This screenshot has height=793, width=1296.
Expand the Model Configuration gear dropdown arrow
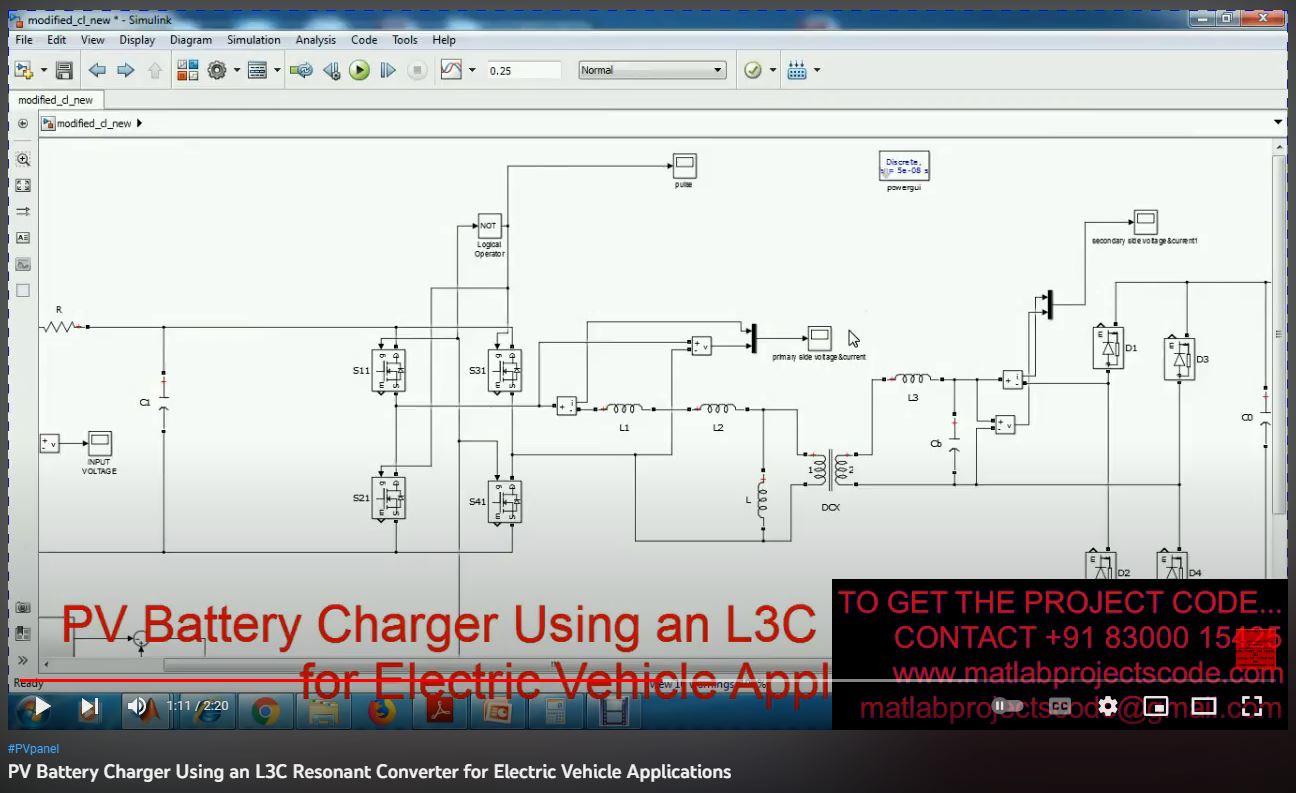click(x=237, y=70)
